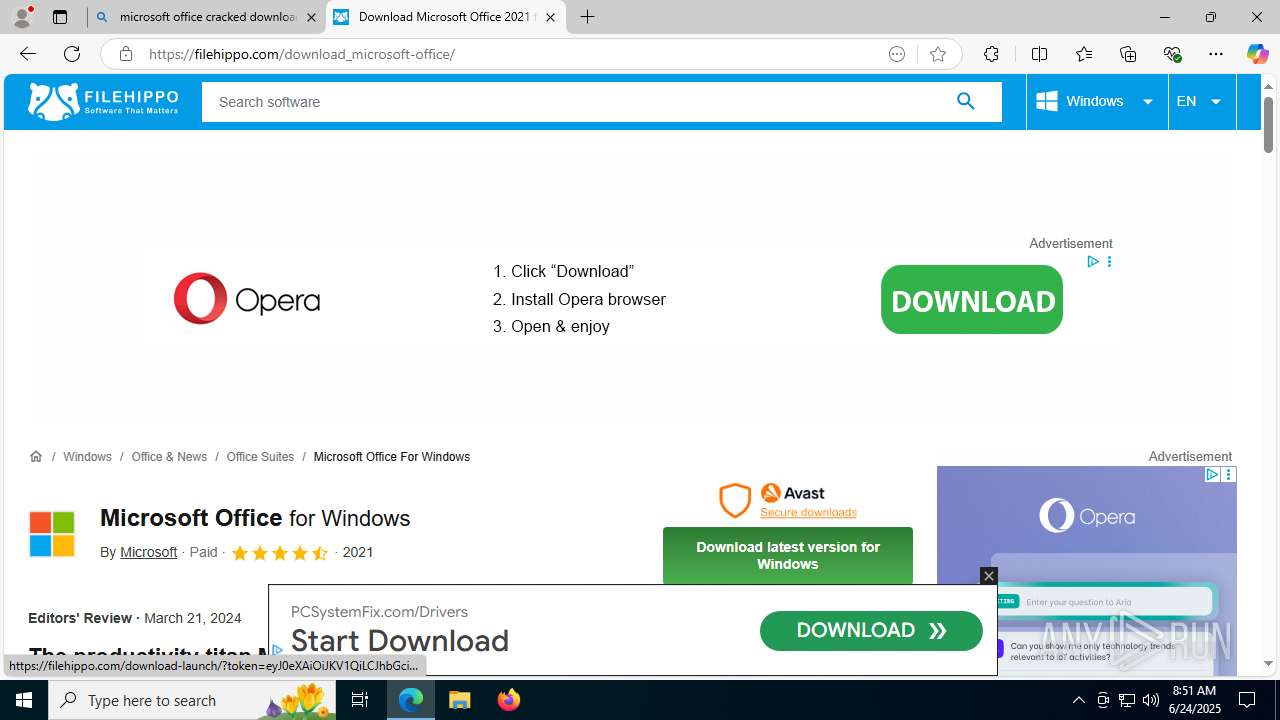
Task: Open a new tab with plus button
Action: pos(588,17)
